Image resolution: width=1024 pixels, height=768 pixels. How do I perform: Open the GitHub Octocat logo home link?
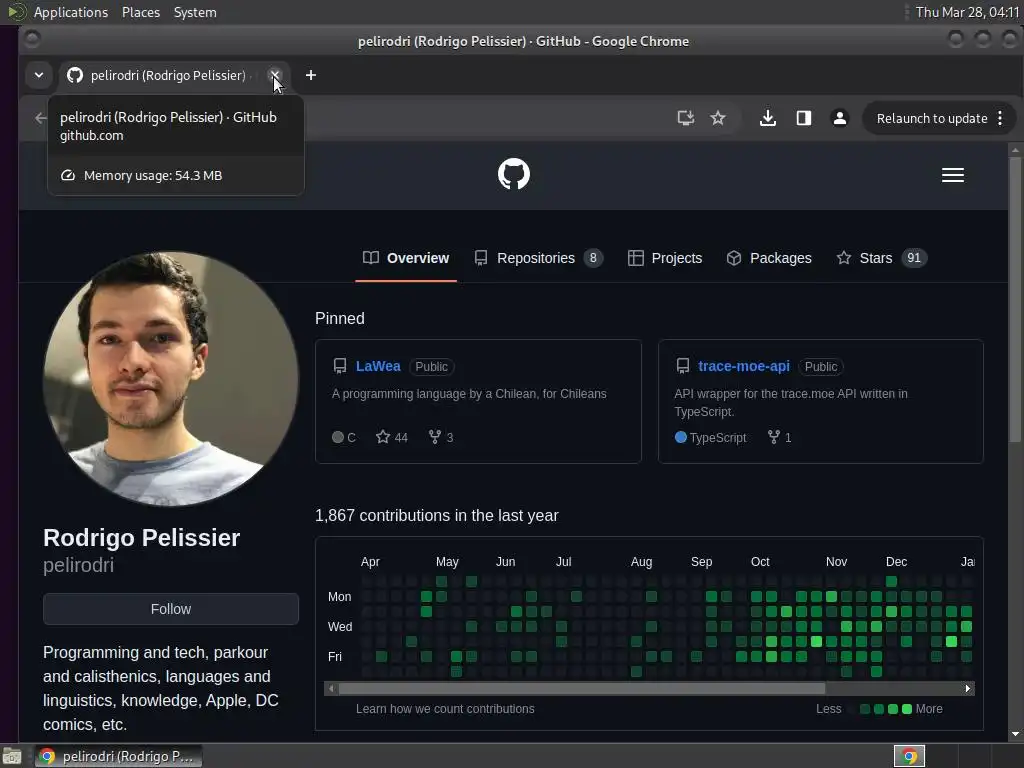pos(513,174)
